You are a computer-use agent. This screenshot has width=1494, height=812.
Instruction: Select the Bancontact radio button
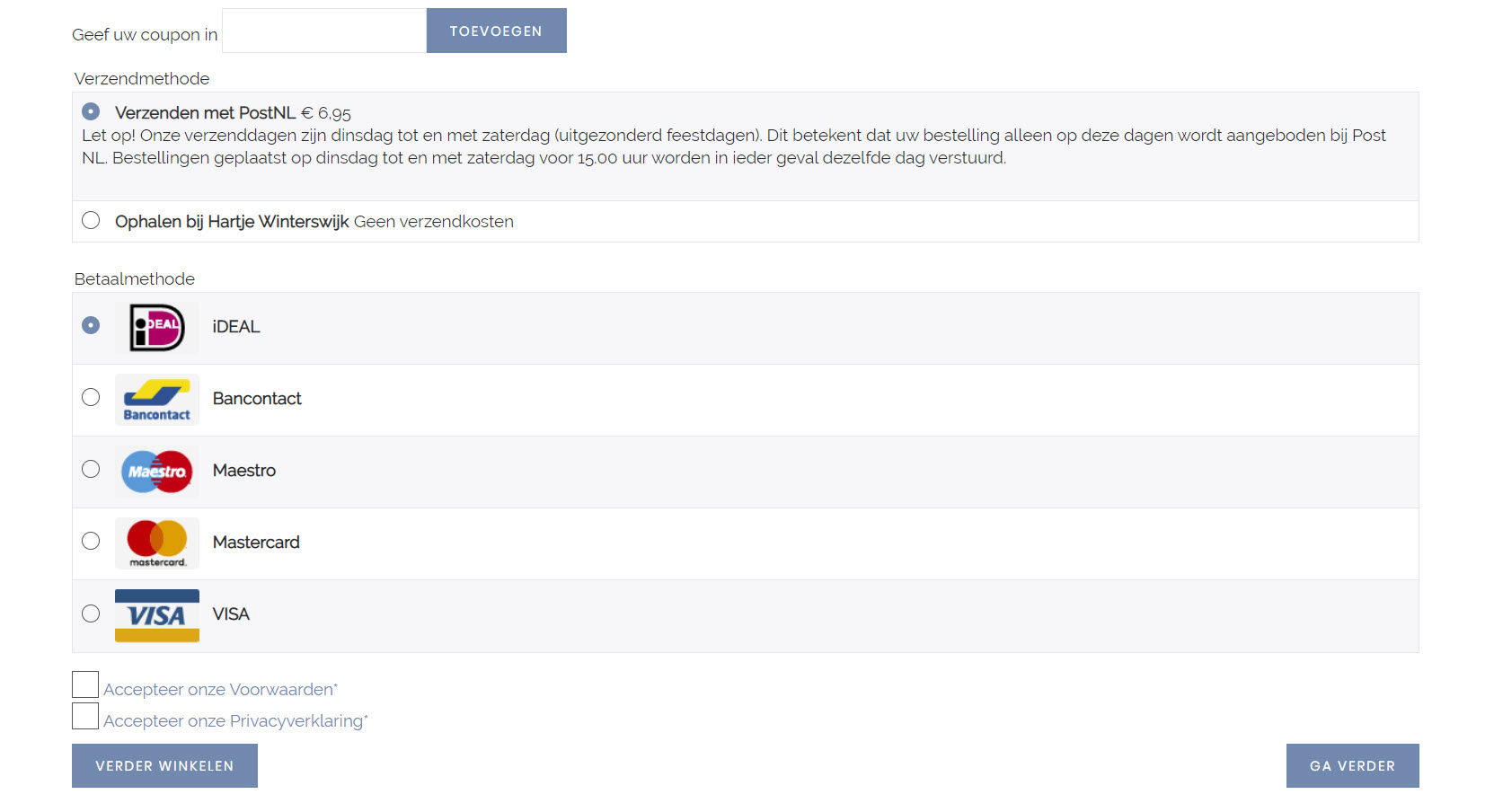click(x=91, y=397)
